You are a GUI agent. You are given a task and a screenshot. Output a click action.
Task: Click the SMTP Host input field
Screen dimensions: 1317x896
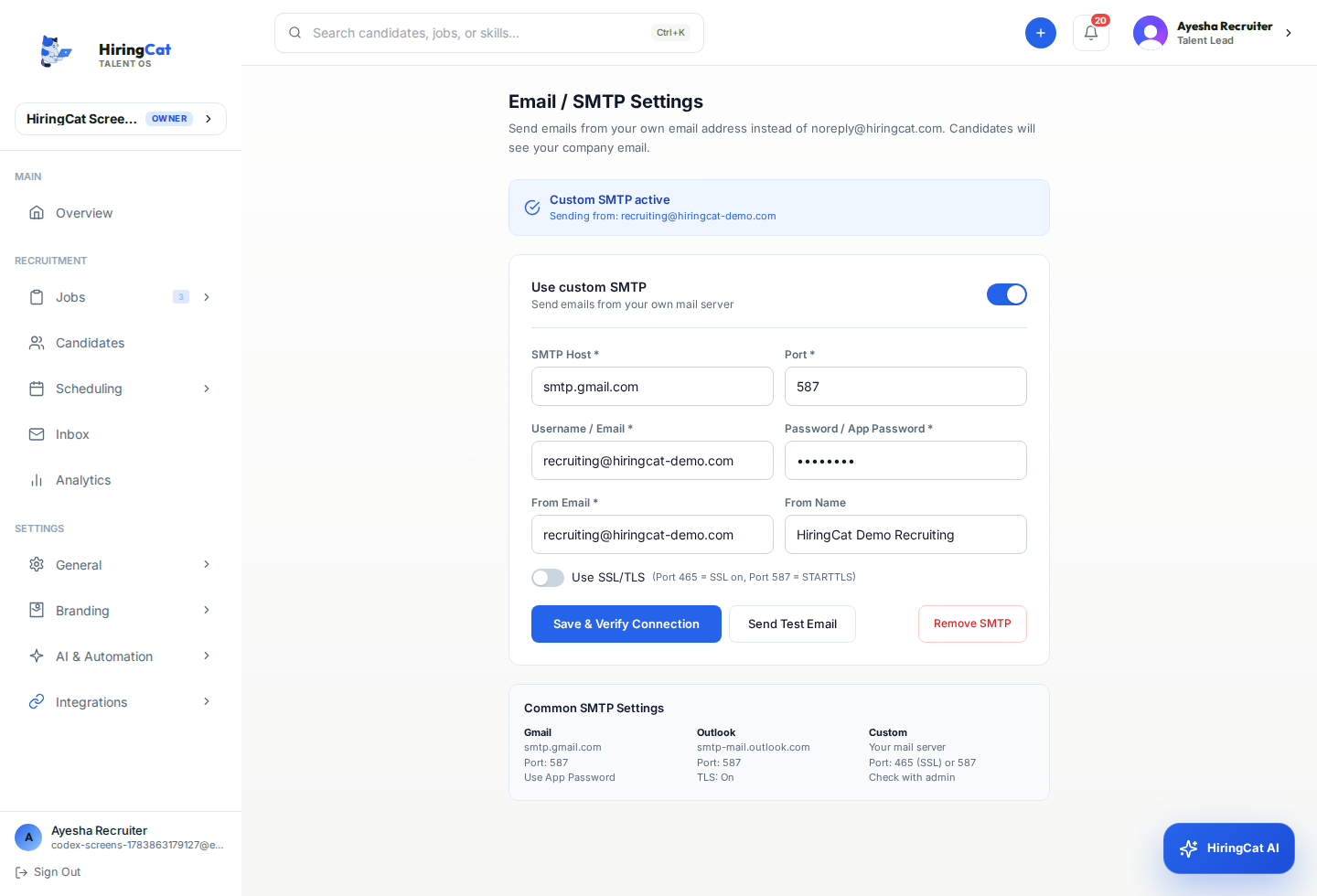coord(652,387)
